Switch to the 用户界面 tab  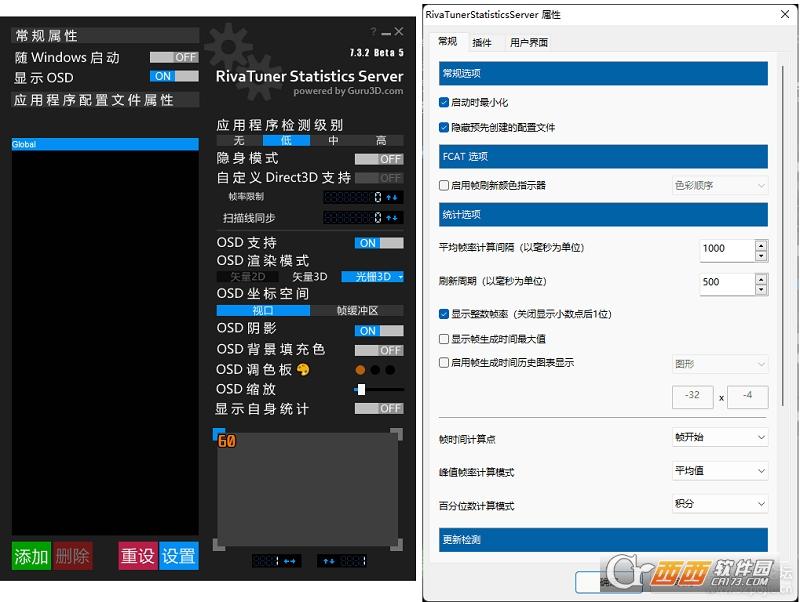click(x=529, y=42)
